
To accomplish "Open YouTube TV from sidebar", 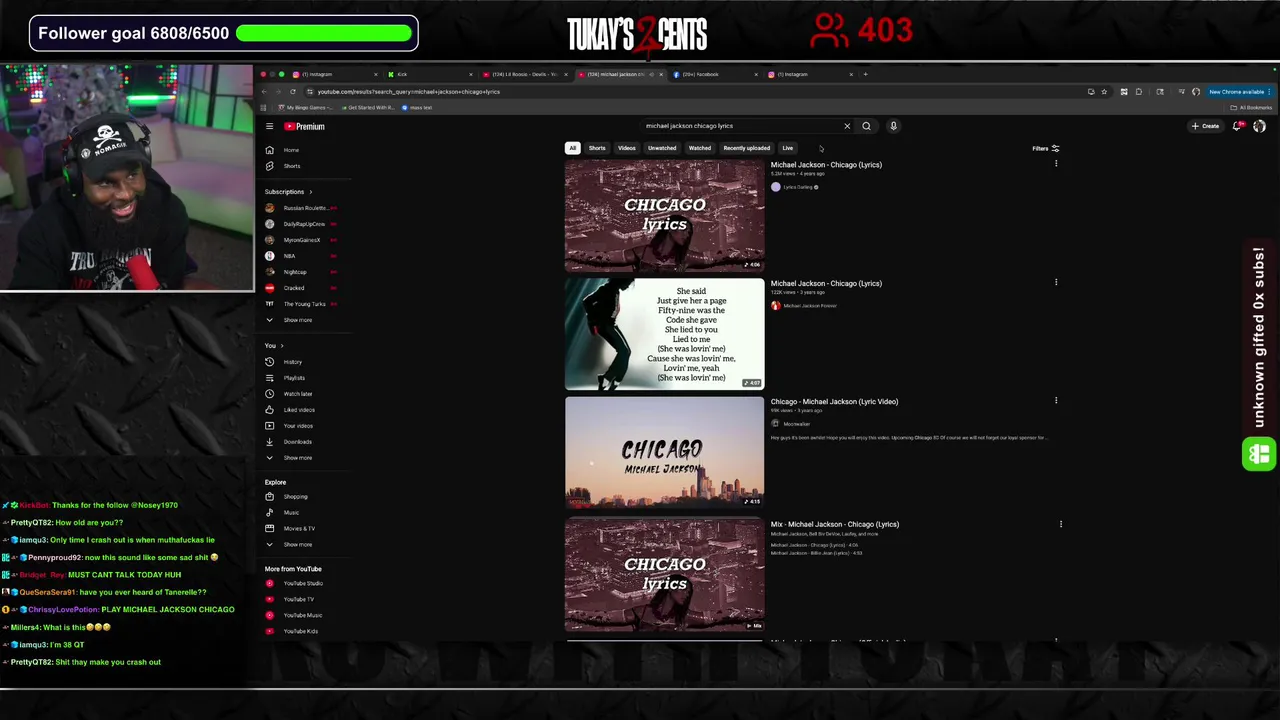I will tap(298, 600).
